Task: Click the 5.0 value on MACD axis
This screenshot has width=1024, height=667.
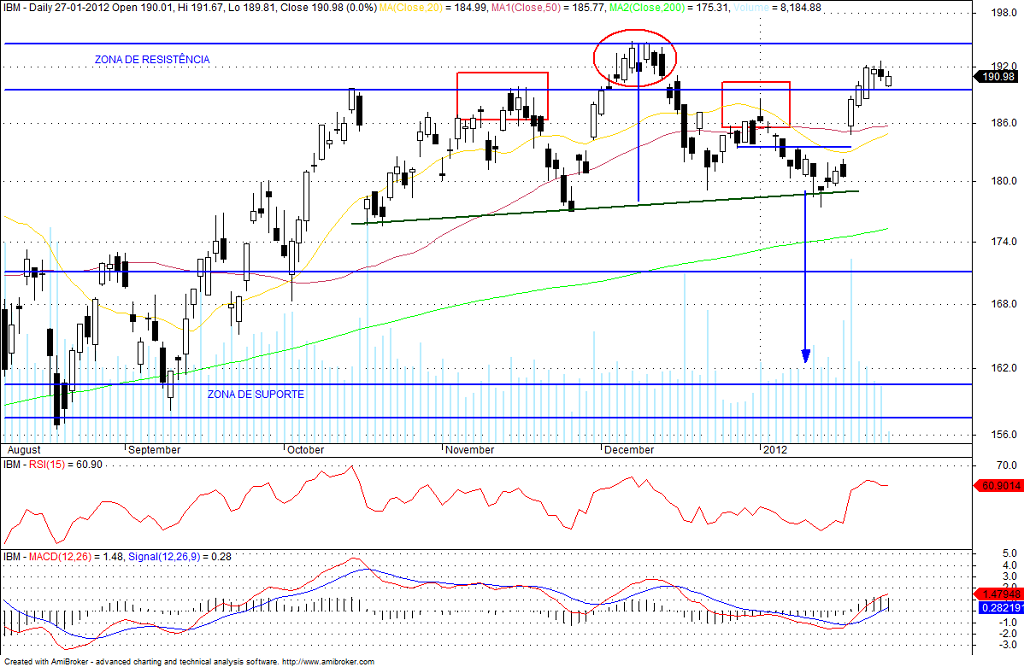Action: pos(1009,554)
